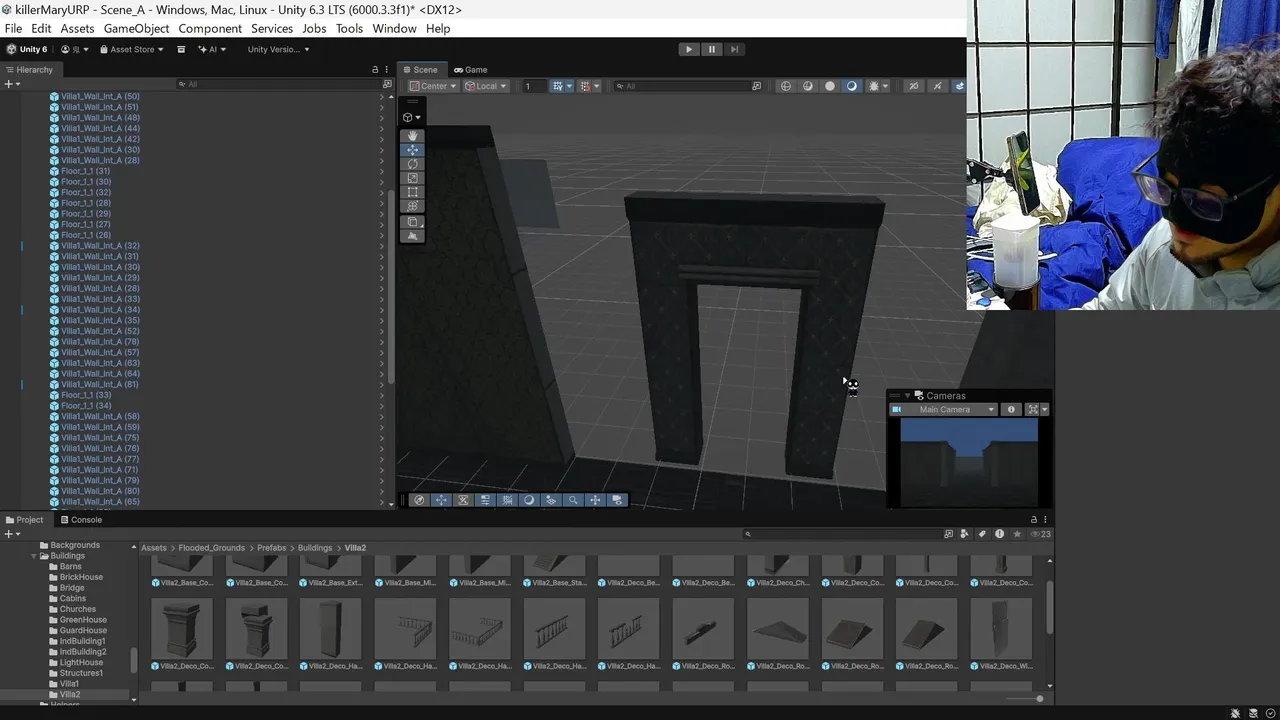Select the GreenHouse folder
1280x720 pixels.
click(82, 620)
